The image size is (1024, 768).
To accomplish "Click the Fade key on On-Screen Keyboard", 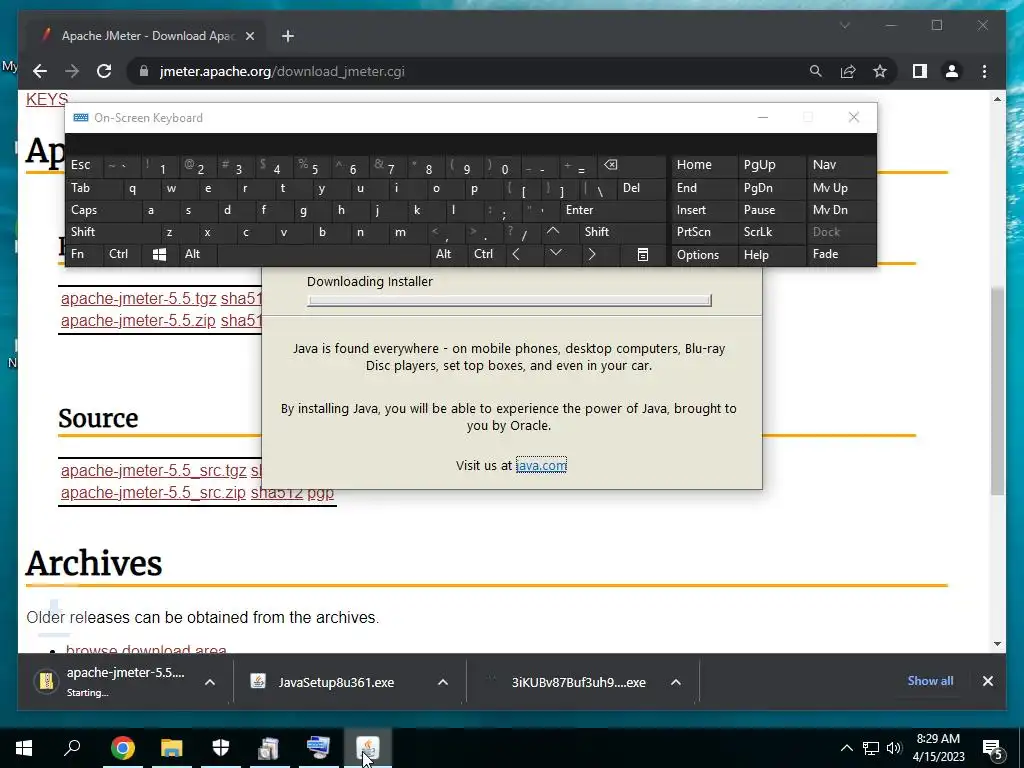I will coord(841,255).
